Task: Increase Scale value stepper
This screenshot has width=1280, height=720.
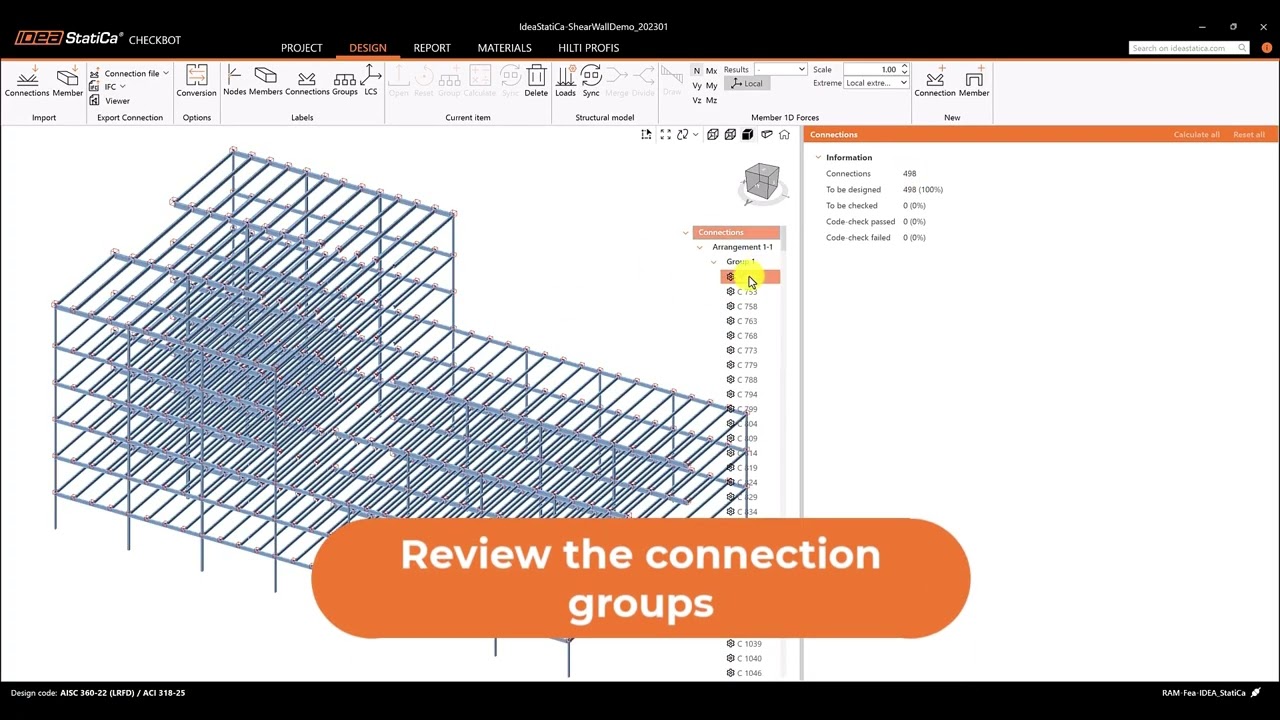Action: click(904, 67)
